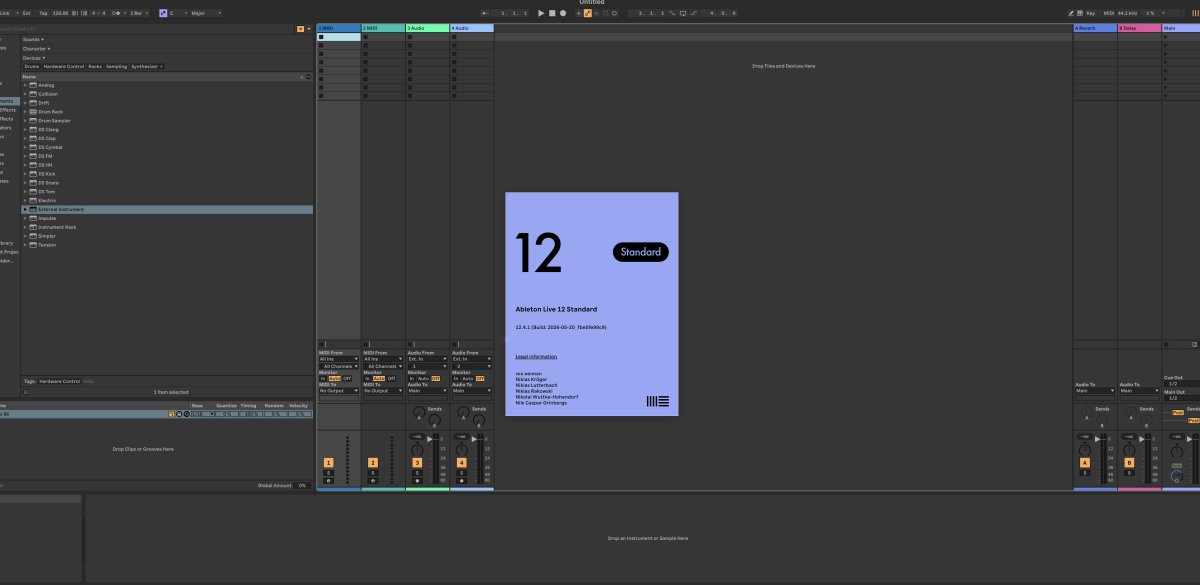Click the Tap tempo button
1200x585 pixels.
click(41, 13)
